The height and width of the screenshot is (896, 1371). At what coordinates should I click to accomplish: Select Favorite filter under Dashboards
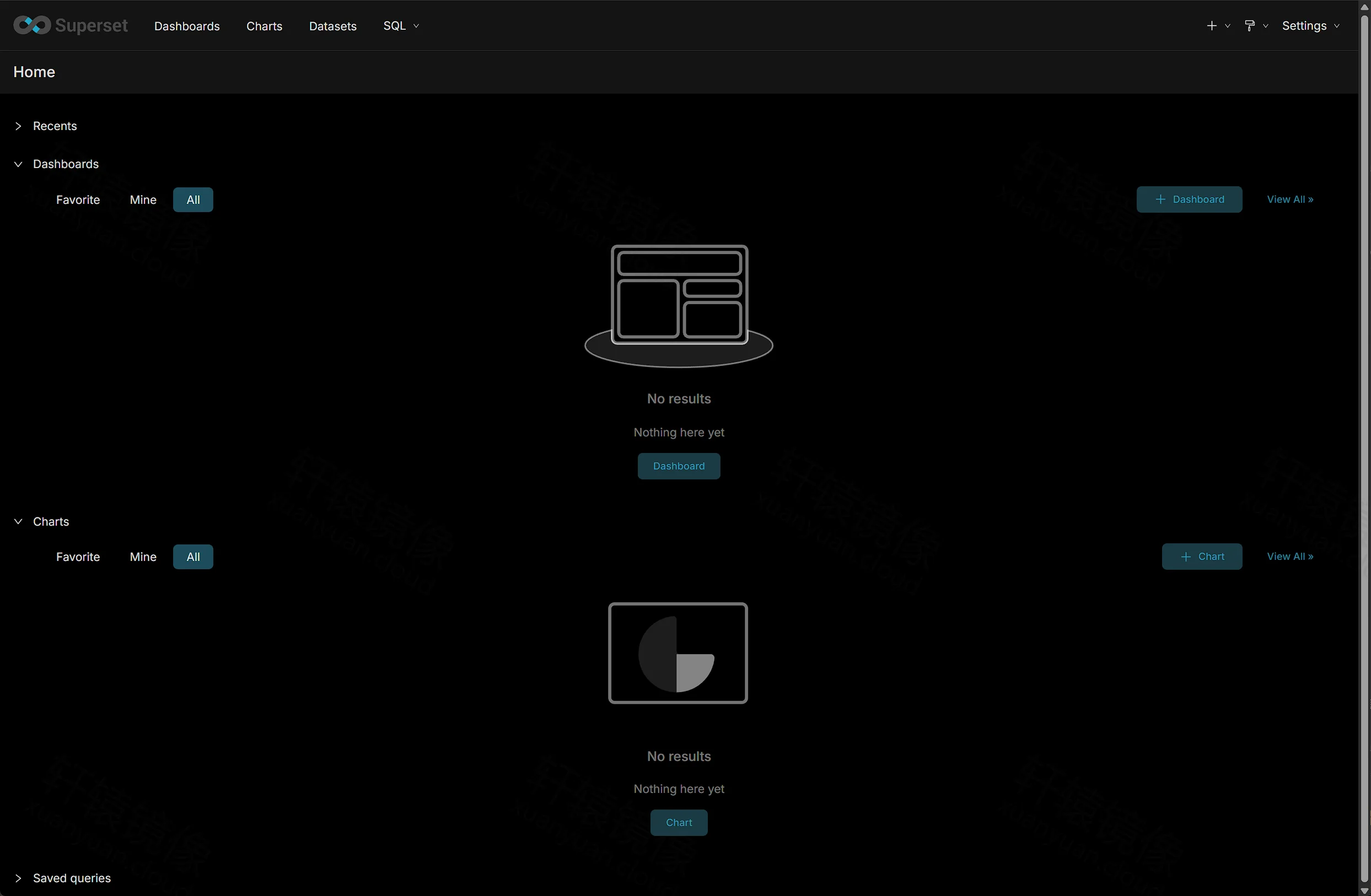coord(78,200)
